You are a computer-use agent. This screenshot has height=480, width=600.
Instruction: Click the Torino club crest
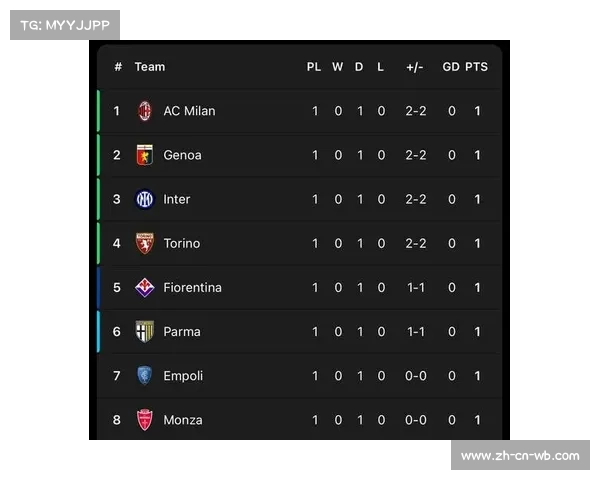pyautogui.click(x=145, y=243)
